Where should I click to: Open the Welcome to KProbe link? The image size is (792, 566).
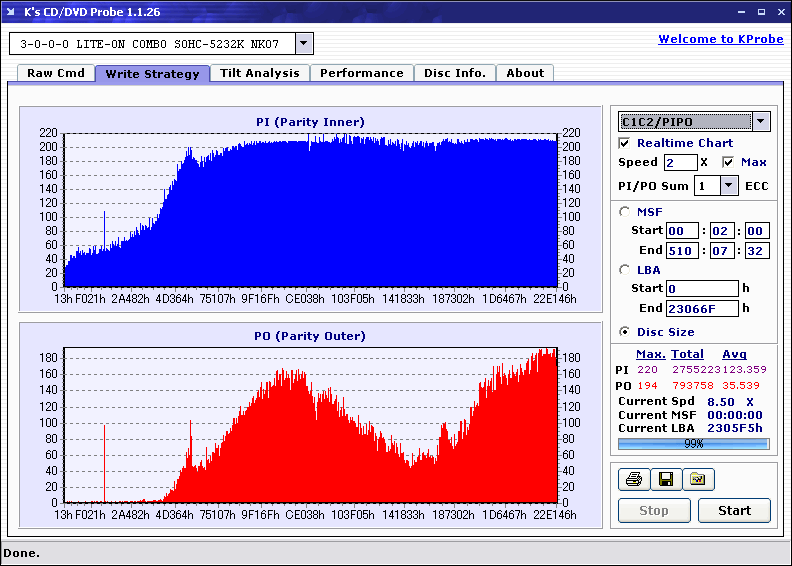point(721,39)
